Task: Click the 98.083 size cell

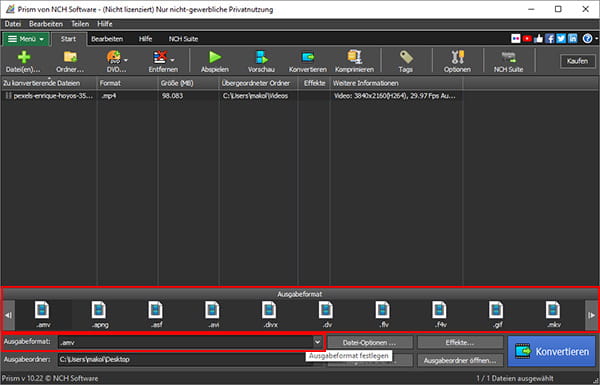Action: coord(172,96)
